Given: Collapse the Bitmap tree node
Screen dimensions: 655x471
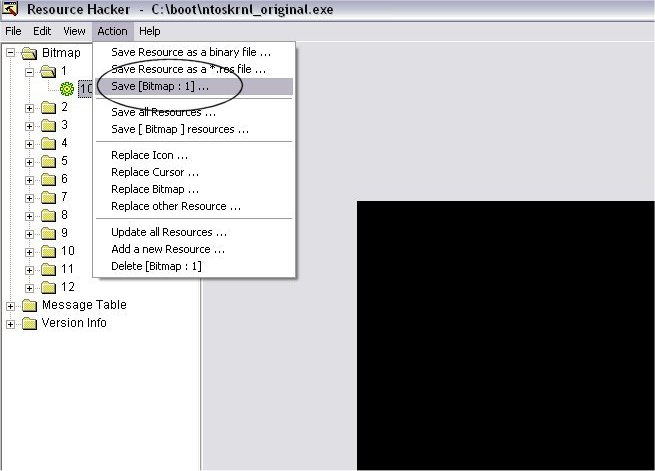Looking at the screenshot, I should pyautogui.click(x=10, y=53).
